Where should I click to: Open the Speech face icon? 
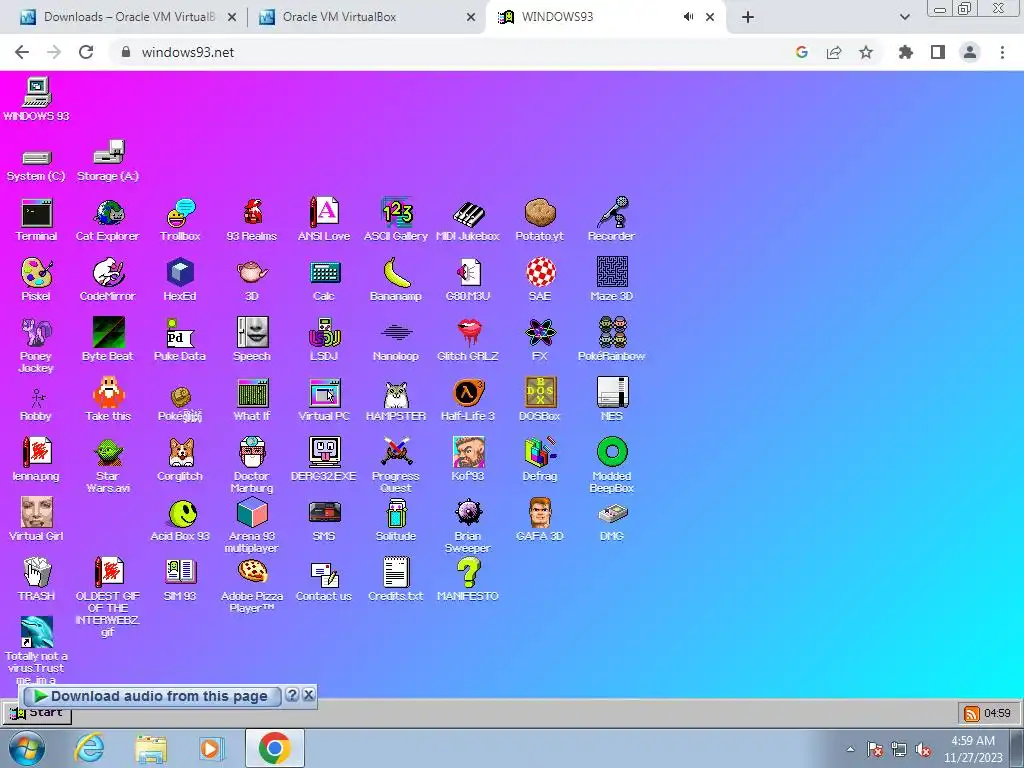(x=252, y=340)
